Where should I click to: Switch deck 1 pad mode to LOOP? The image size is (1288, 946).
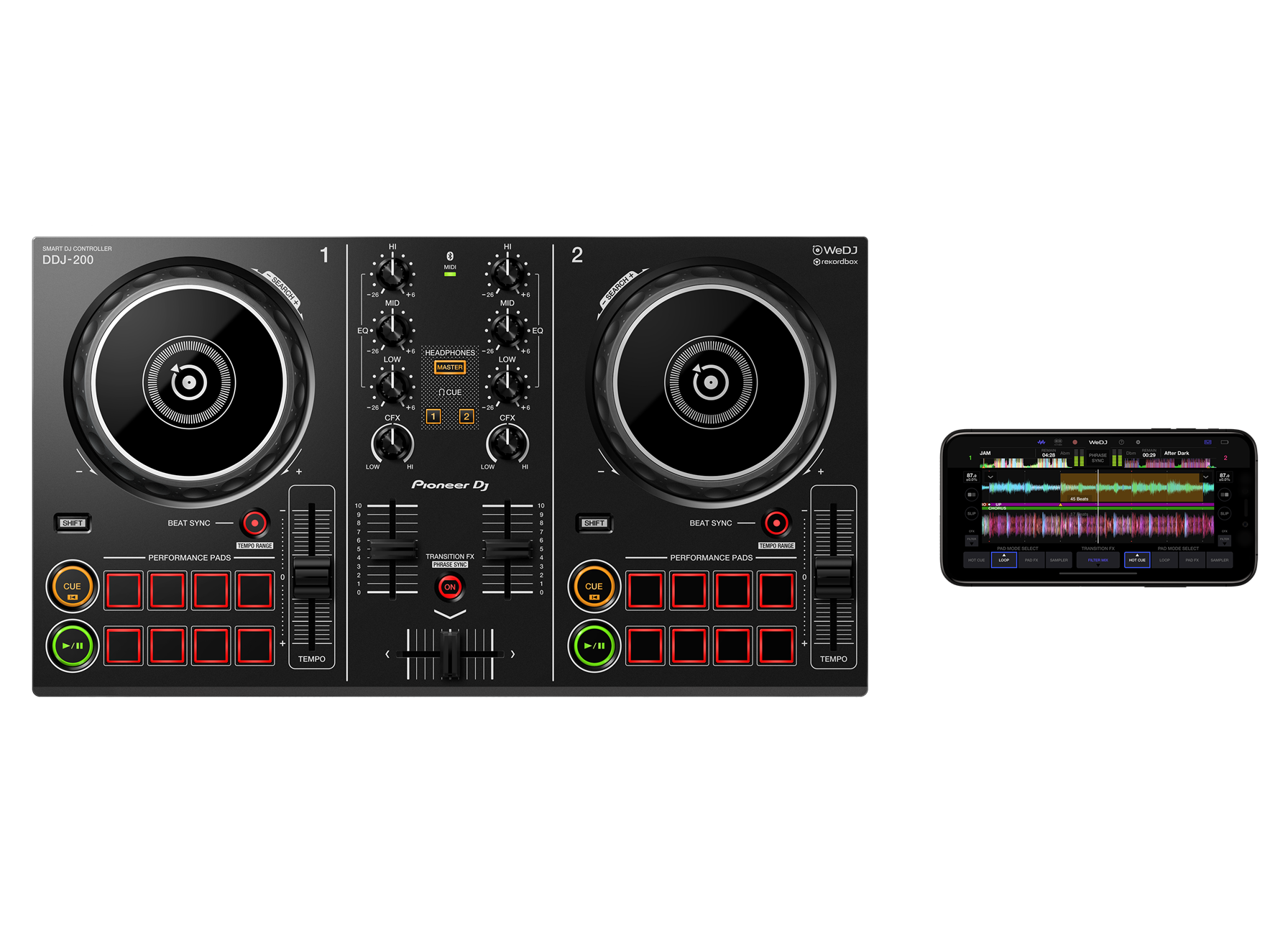click(1004, 560)
